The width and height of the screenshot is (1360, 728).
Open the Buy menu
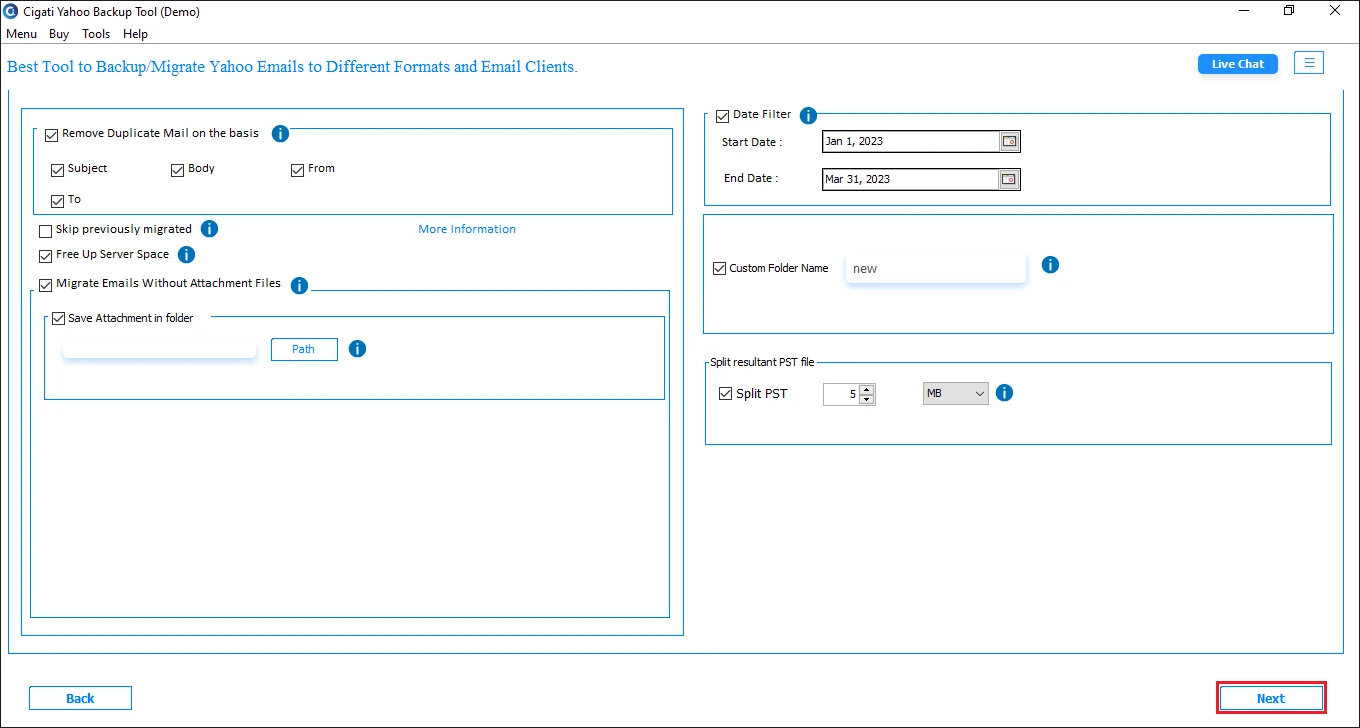point(59,34)
